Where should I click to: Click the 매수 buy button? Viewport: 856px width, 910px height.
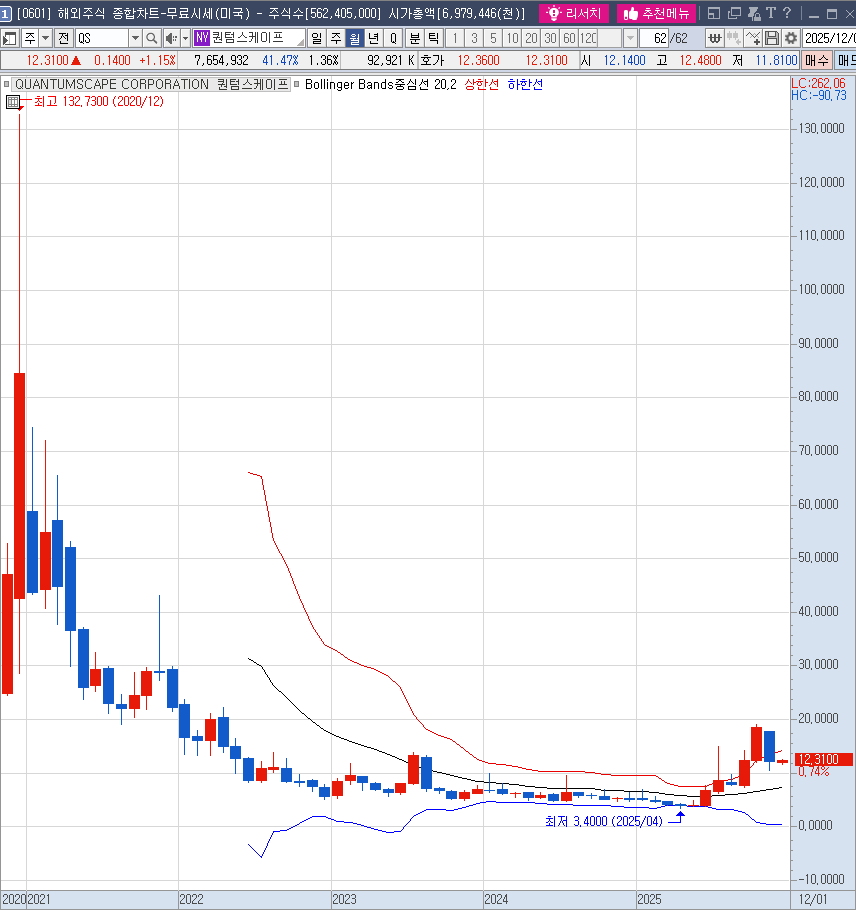(x=816, y=60)
